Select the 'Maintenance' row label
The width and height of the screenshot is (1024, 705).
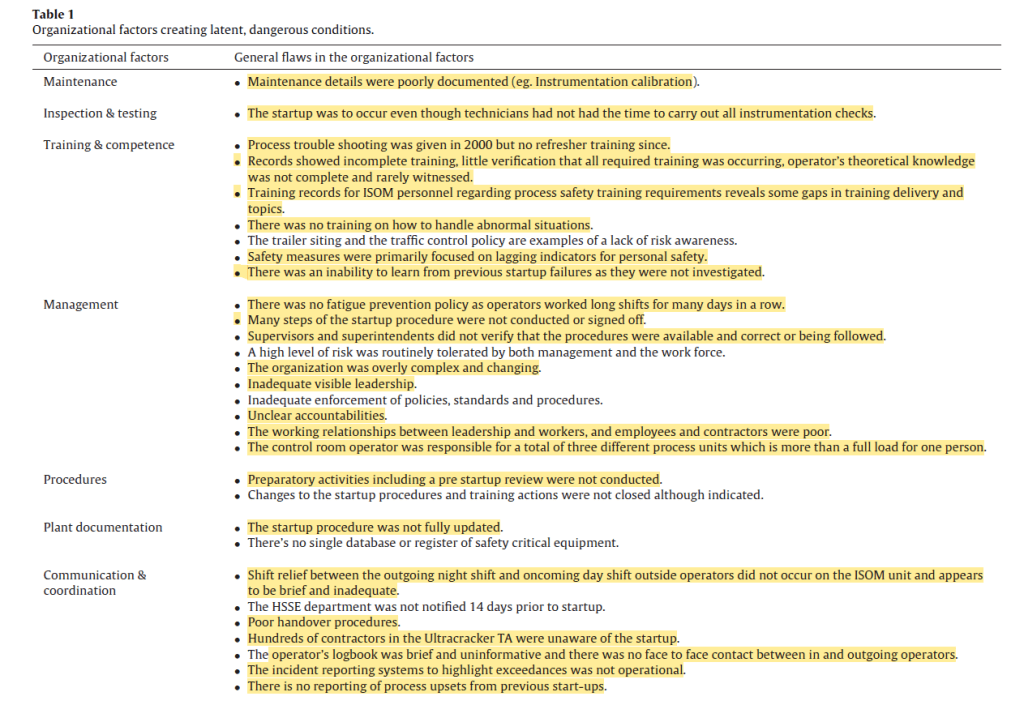pos(80,82)
